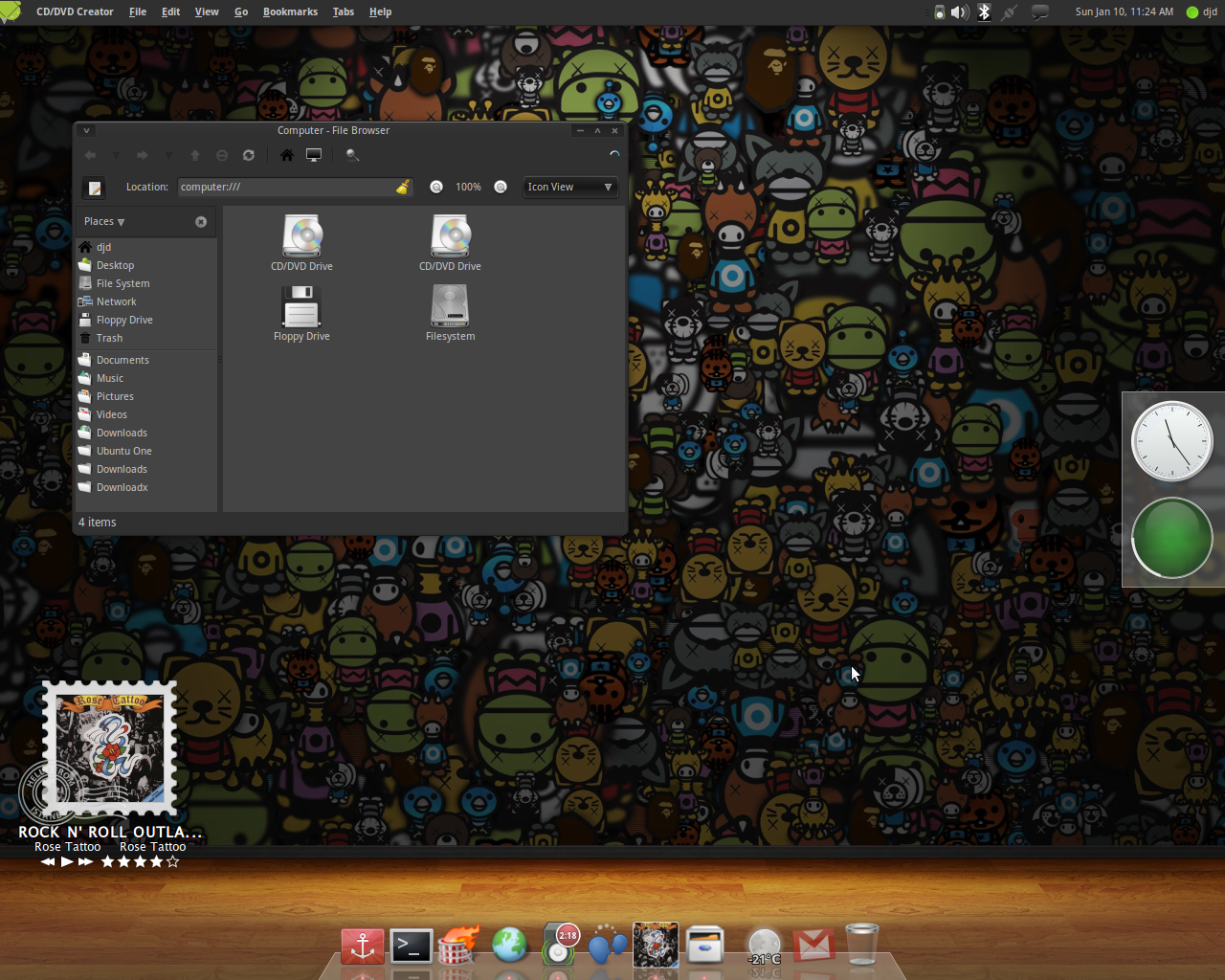
Task: Open the Back history dropdown arrow
Action: [116, 155]
